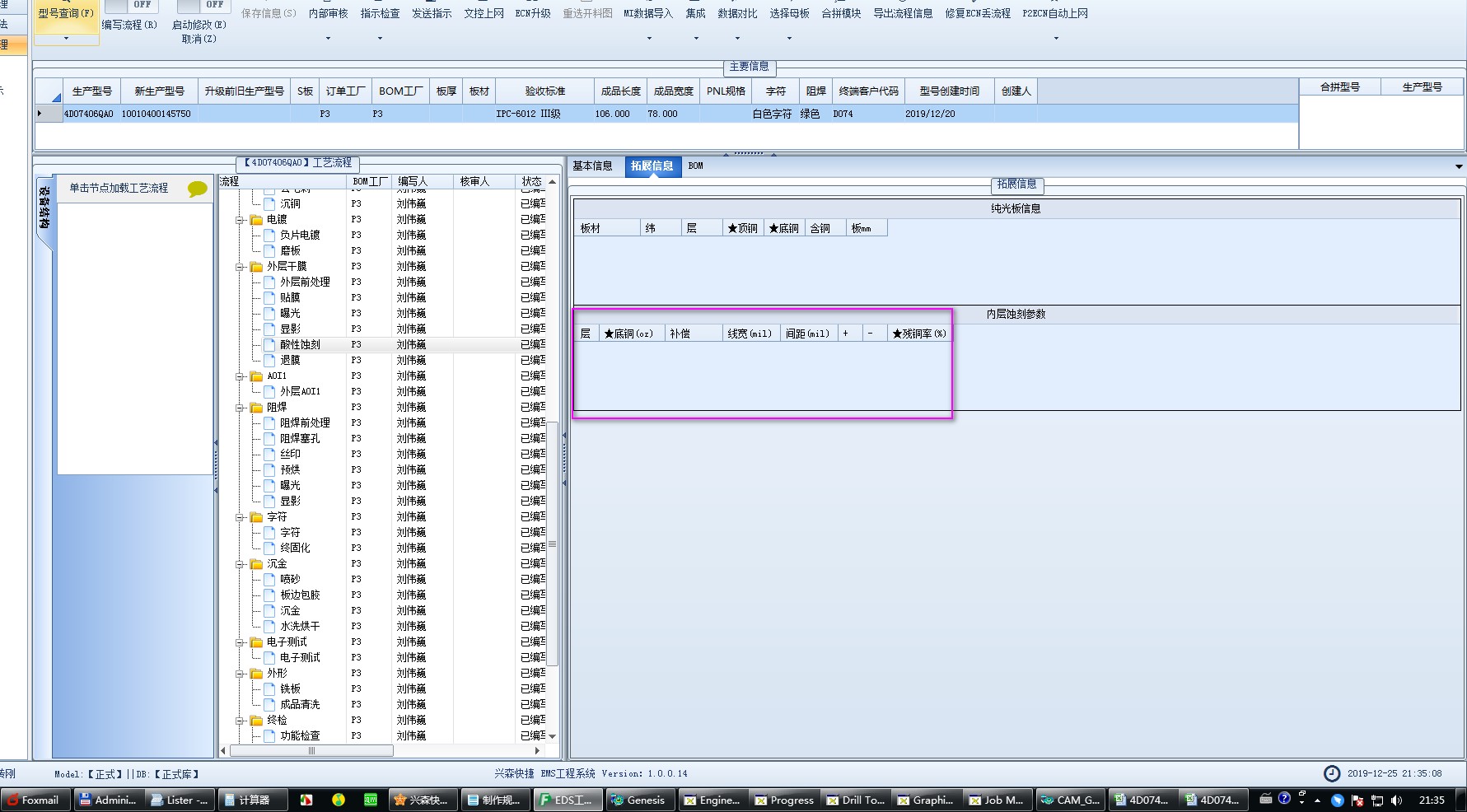Open the dropdown arrow under 指示检查
The width and height of the screenshot is (1467, 812).
tap(380, 38)
